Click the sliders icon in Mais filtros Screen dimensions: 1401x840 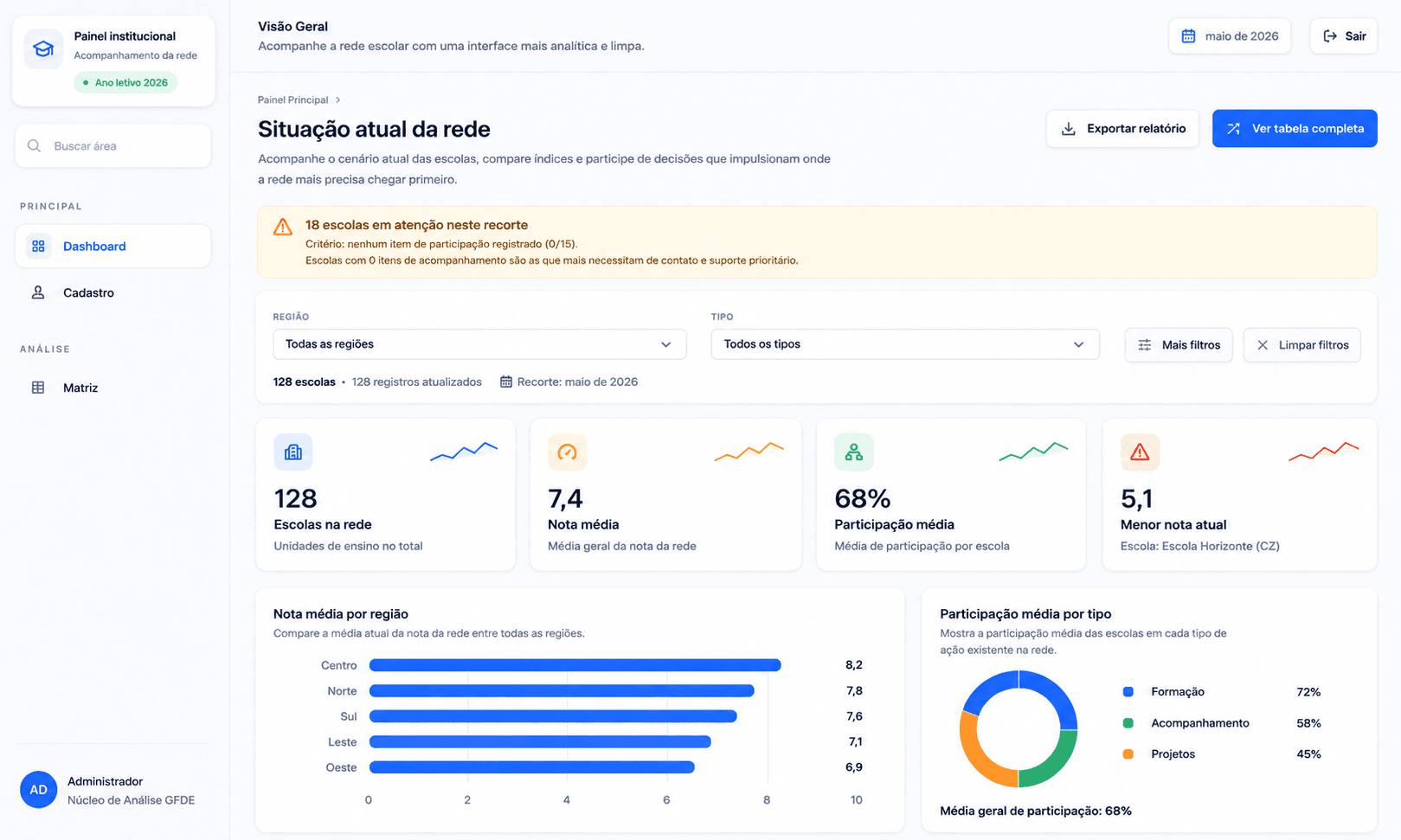click(x=1145, y=345)
